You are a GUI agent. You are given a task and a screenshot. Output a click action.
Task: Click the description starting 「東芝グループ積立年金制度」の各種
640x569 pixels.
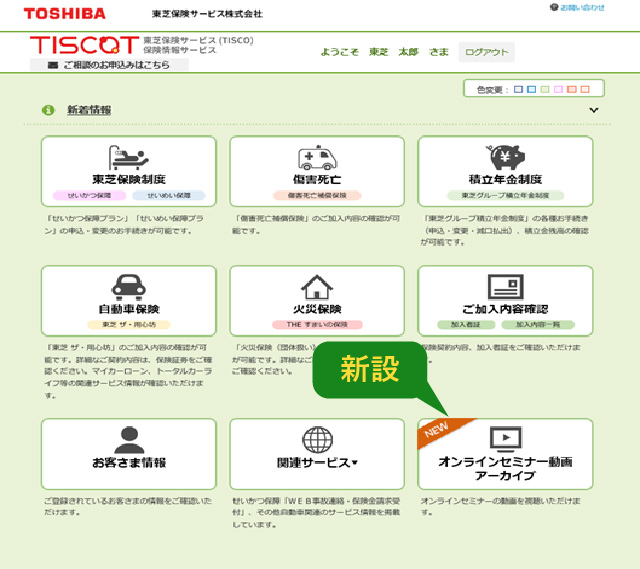tap(504, 230)
